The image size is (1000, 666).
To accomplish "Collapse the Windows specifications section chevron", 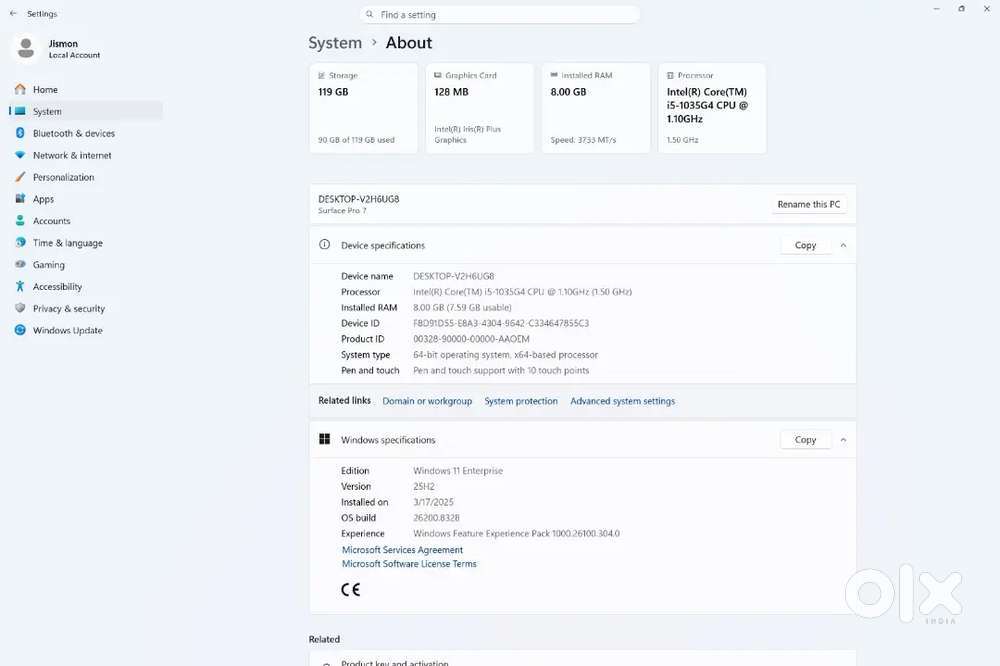I will [843, 440].
